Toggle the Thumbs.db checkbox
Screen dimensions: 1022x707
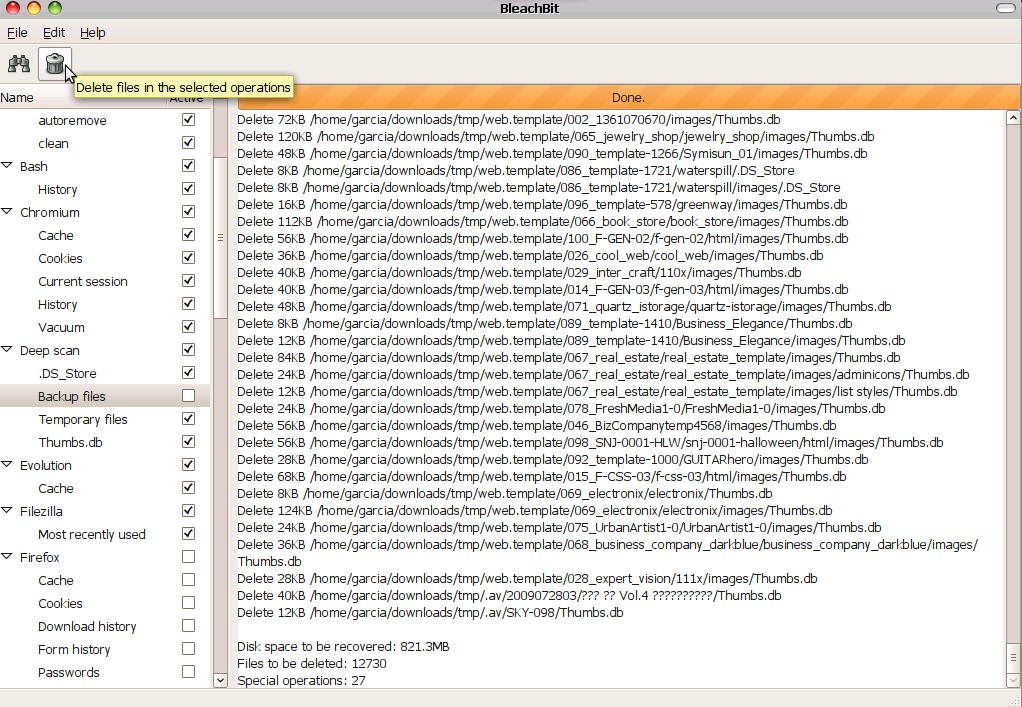[188, 442]
